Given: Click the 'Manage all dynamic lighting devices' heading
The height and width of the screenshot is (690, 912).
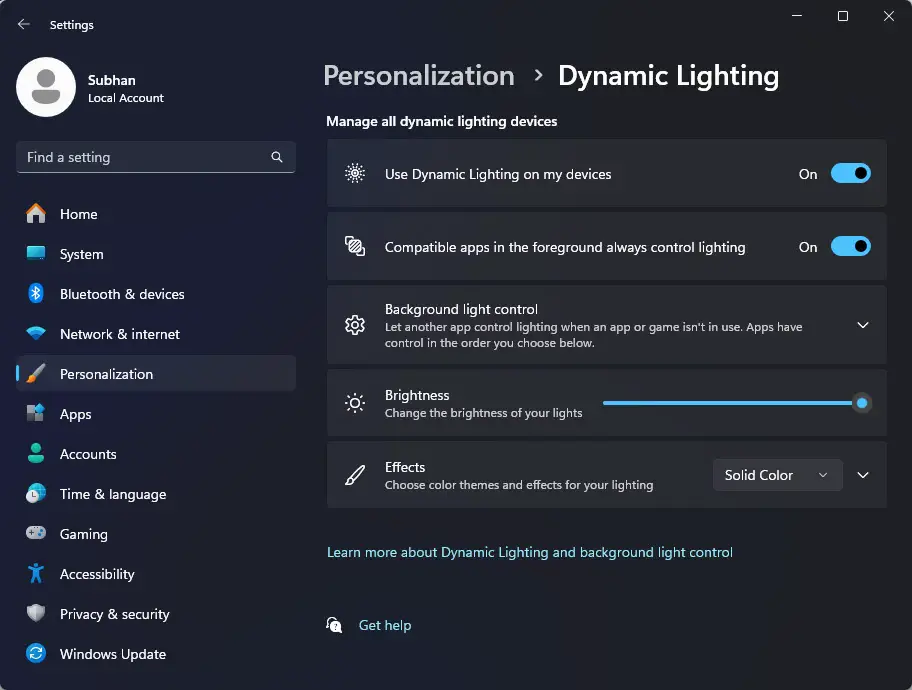Looking at the screenshot, I should pos(441,121).
